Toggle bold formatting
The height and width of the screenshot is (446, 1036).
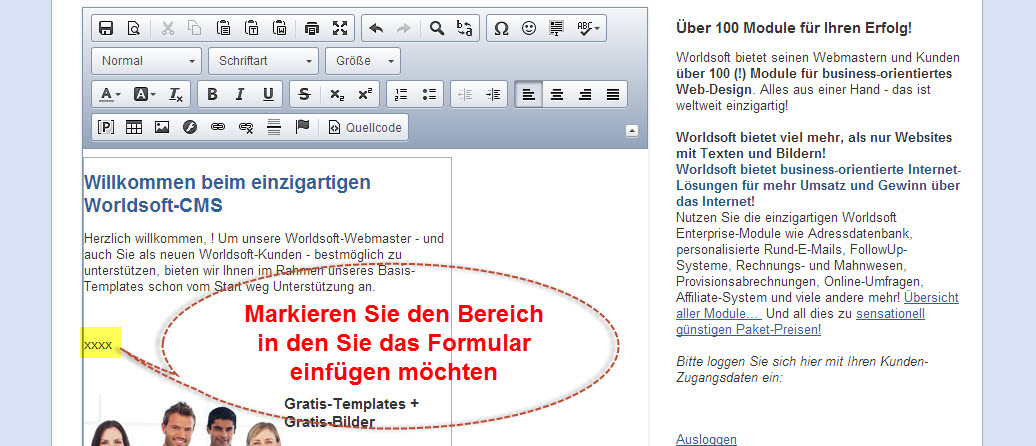click(x=212, y=94)
